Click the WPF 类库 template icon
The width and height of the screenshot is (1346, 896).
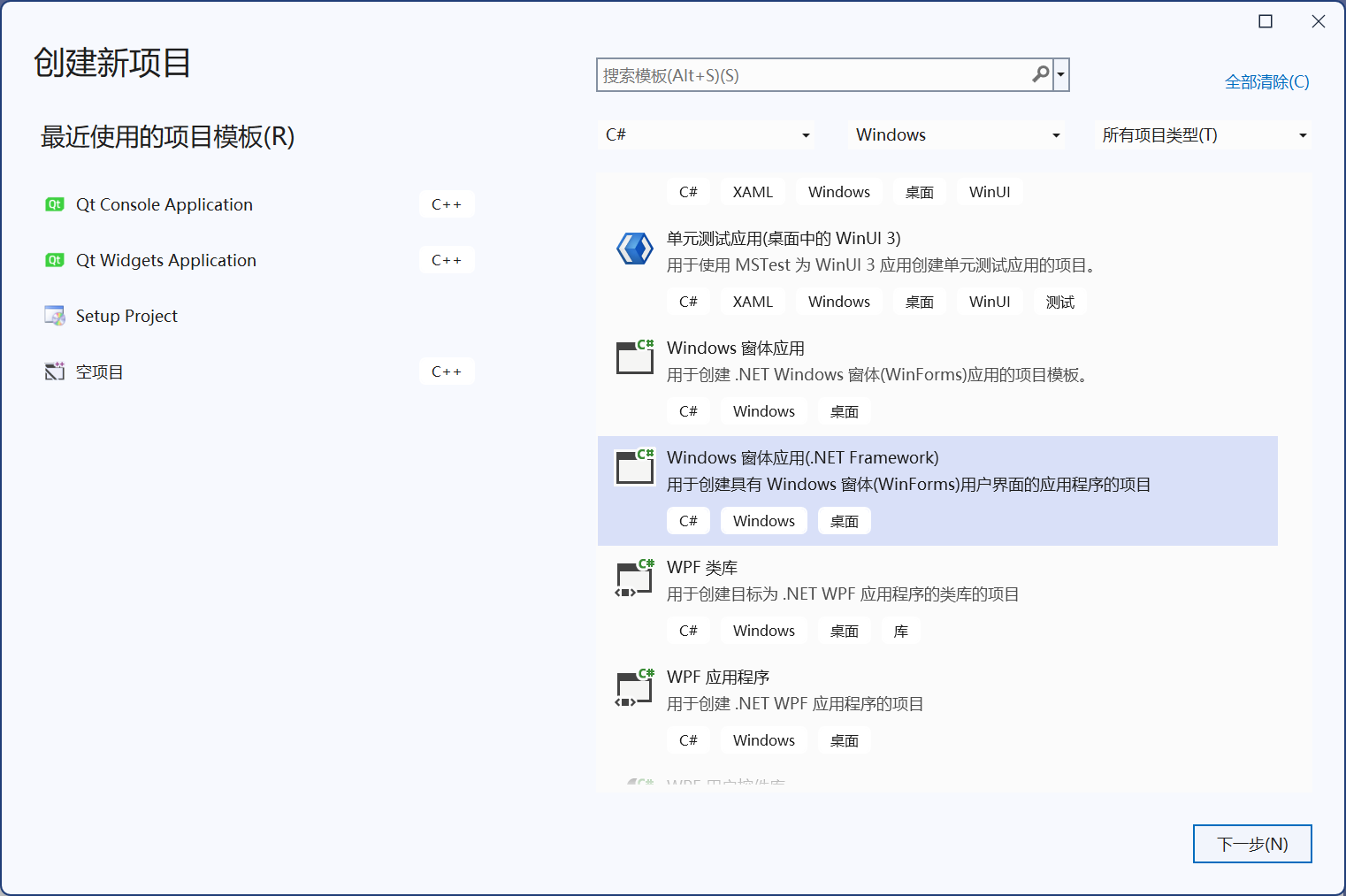pos(634,578)
